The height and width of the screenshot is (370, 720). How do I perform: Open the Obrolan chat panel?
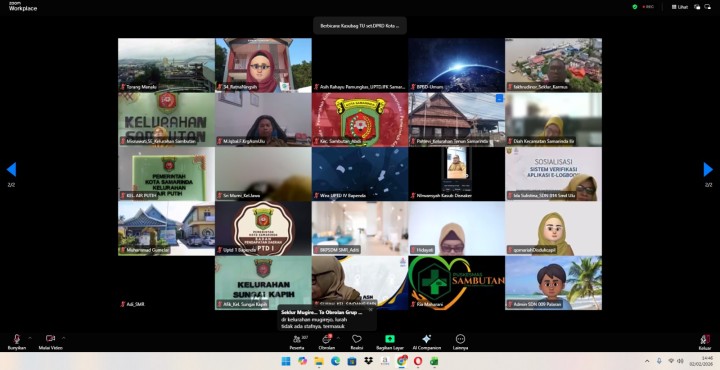click(326, 342)
